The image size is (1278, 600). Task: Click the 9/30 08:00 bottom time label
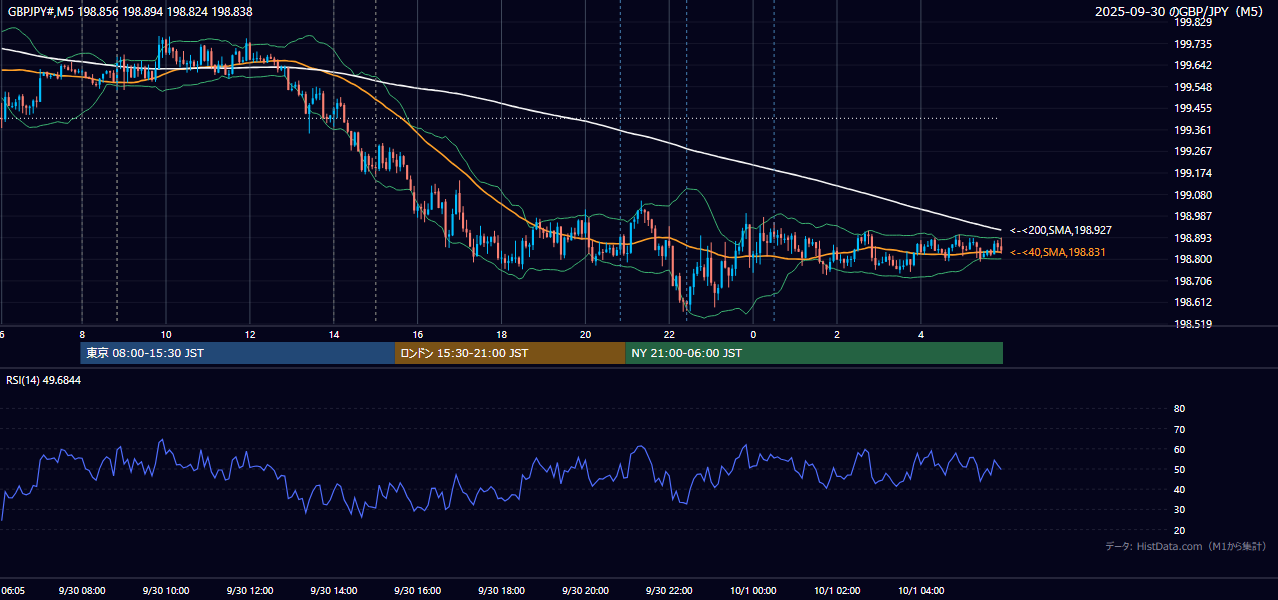82,590
